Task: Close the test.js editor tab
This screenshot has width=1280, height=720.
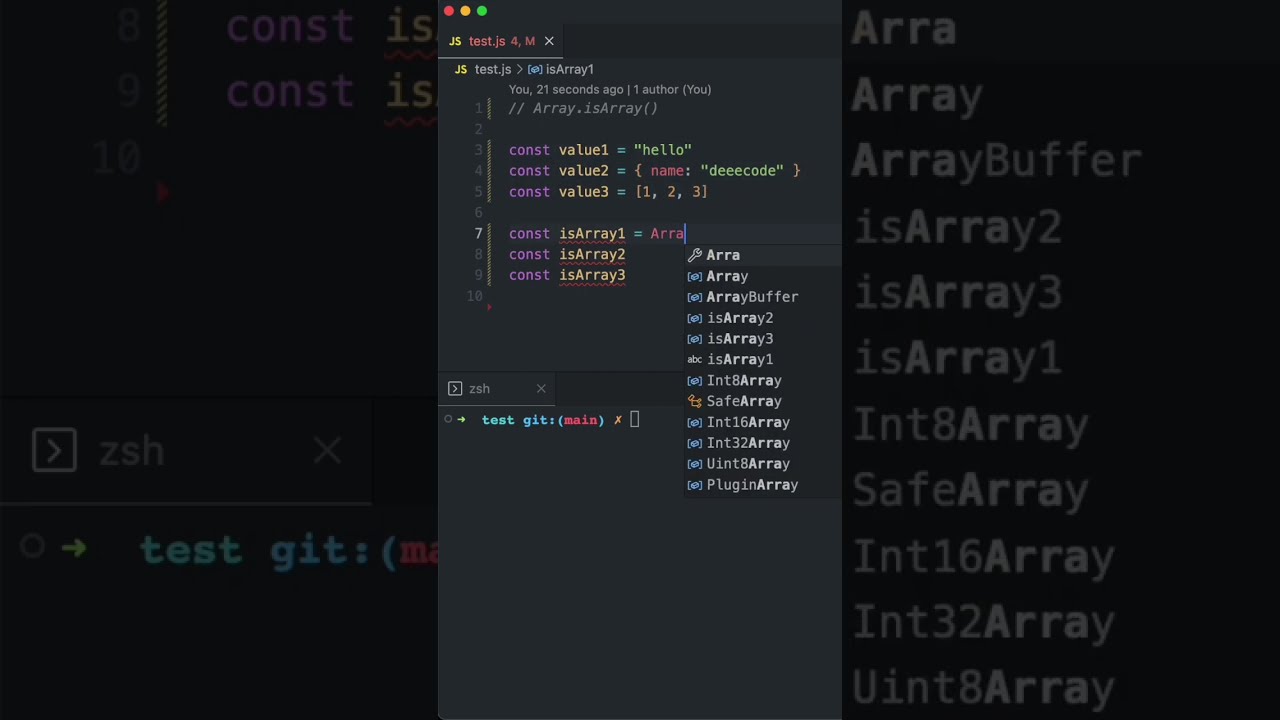Action: [x=549, y=41]
